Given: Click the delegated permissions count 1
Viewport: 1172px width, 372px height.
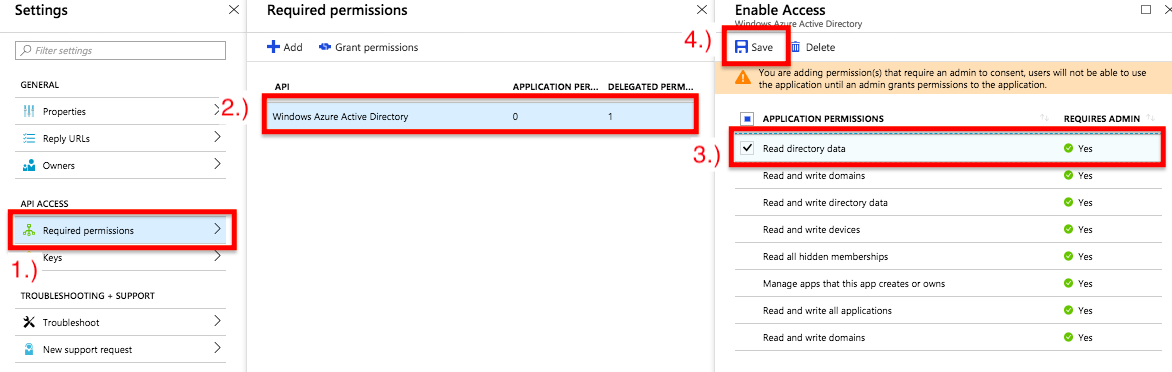Looking at the screenshot, I should coord(611,117).
